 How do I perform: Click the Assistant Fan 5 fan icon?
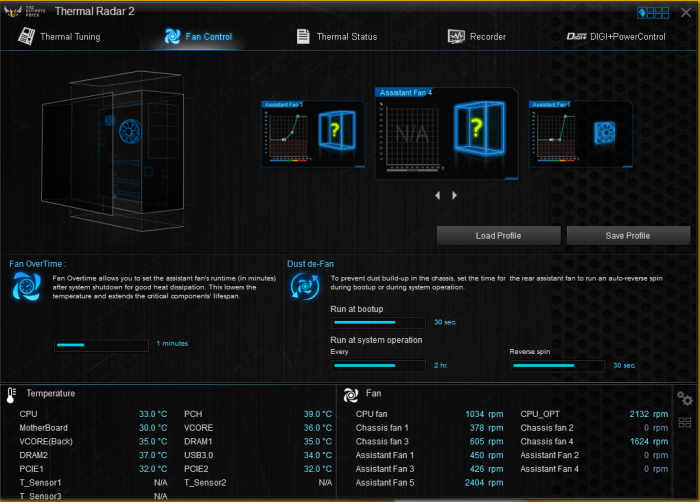pos(604,133)
